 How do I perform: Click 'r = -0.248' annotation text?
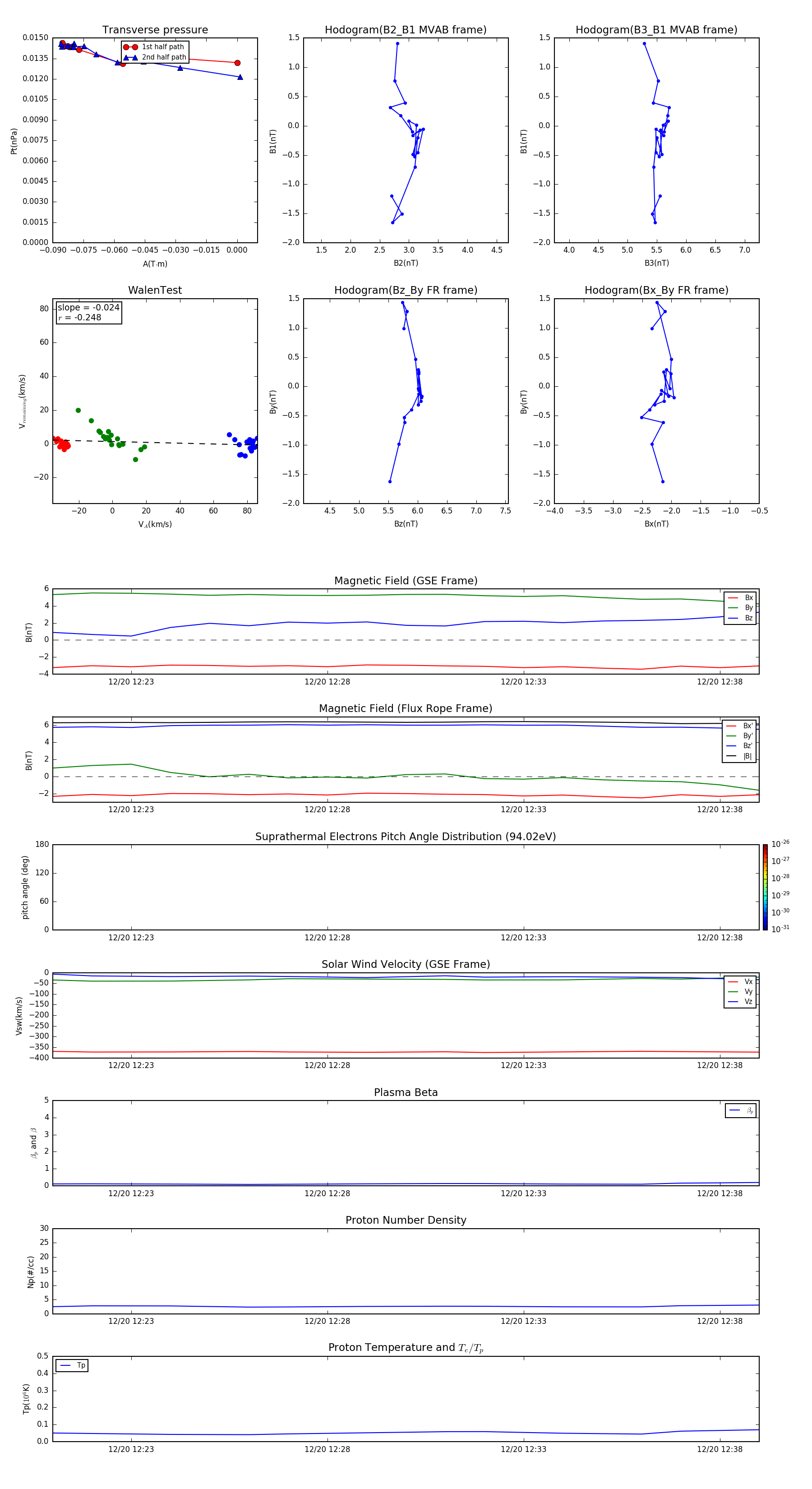click(x=80, y=317)
